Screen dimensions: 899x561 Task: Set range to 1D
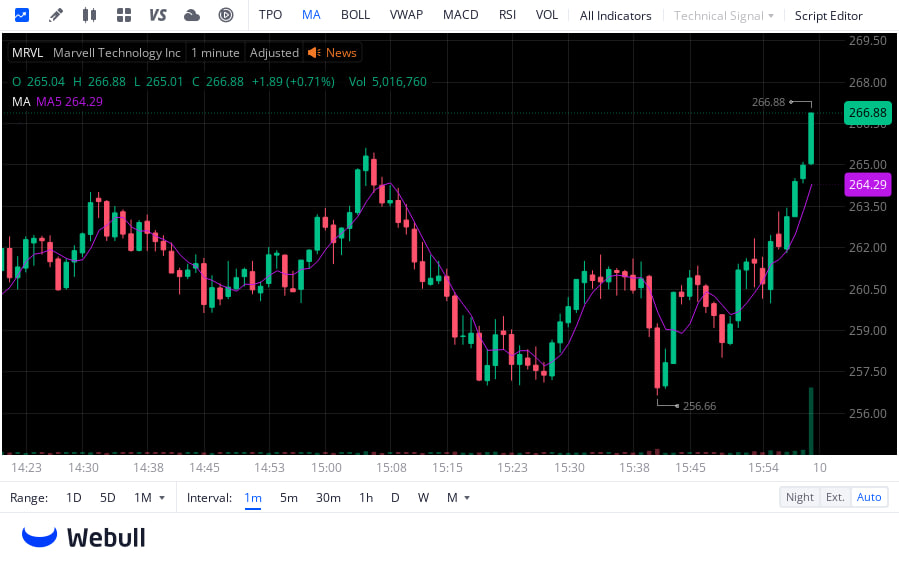pos(73,498)
